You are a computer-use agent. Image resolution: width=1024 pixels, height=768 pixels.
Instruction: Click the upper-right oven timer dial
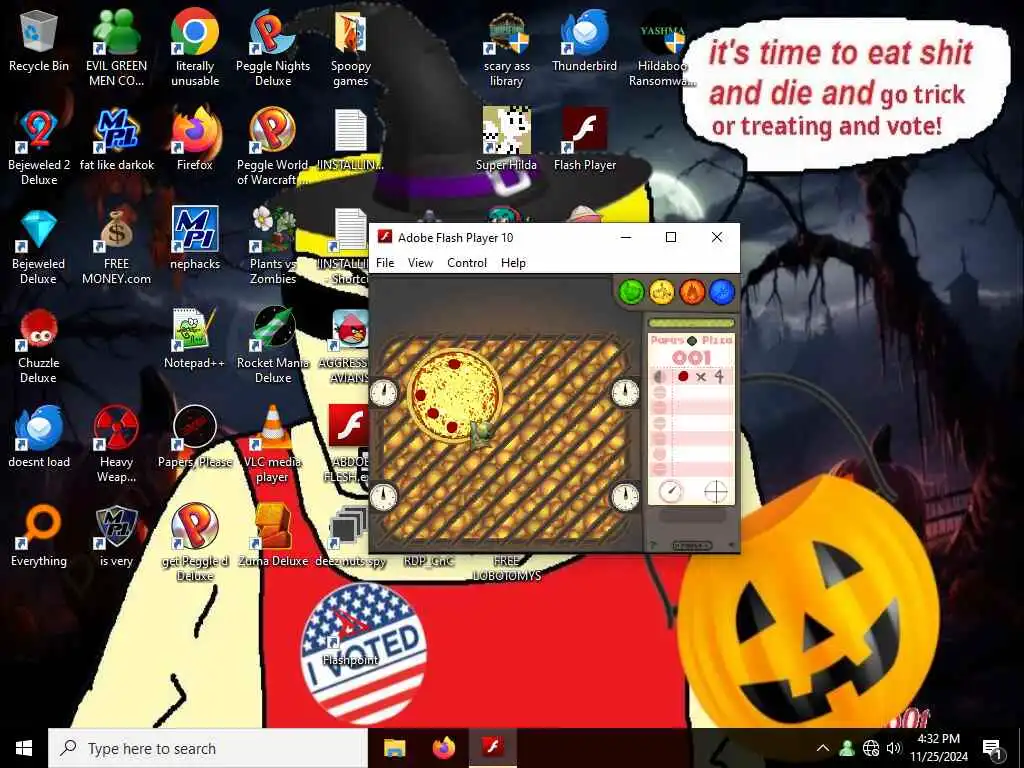[x=625, y=393]
